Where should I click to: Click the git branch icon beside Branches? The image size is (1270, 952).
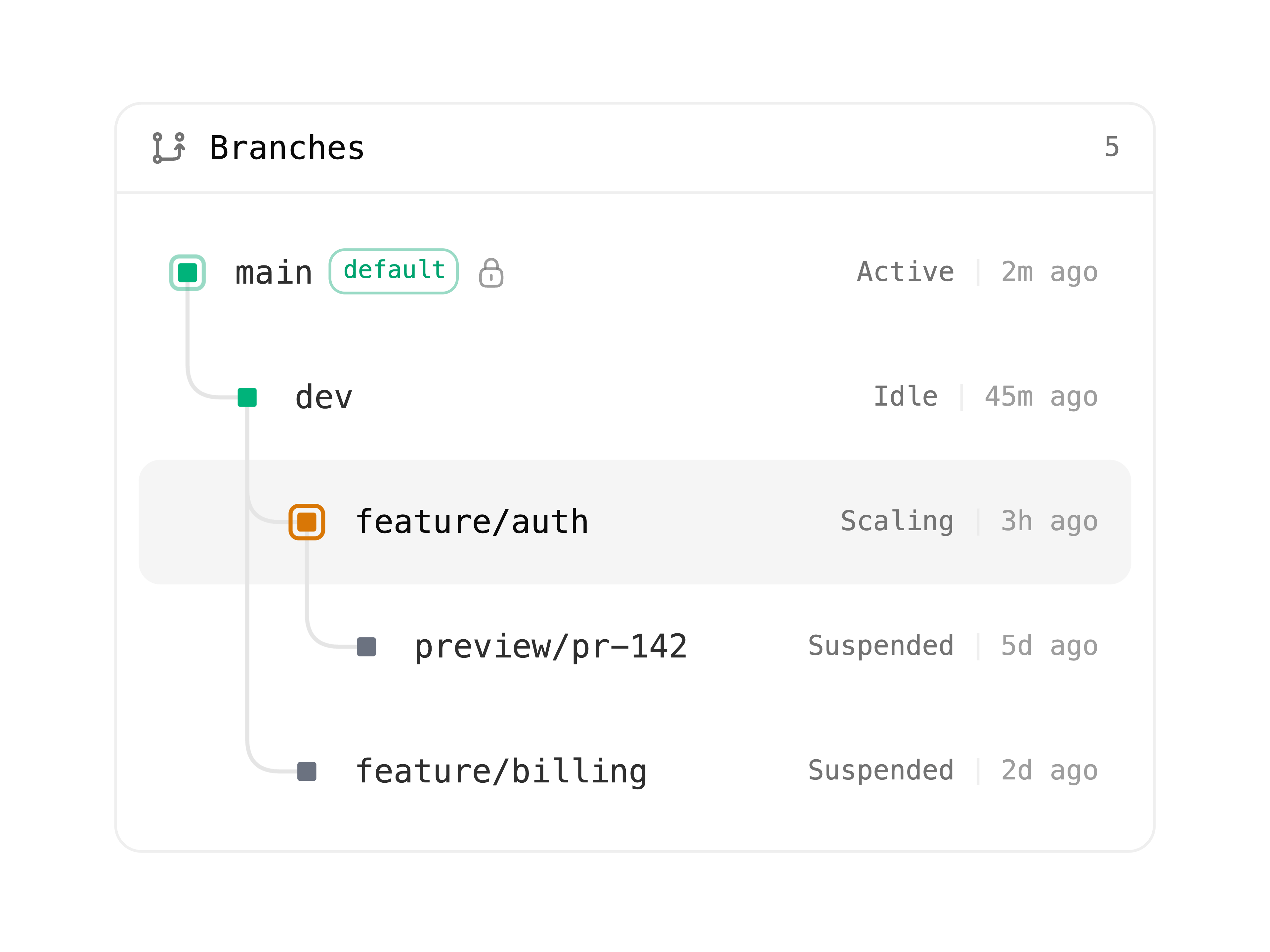point(169,148)
